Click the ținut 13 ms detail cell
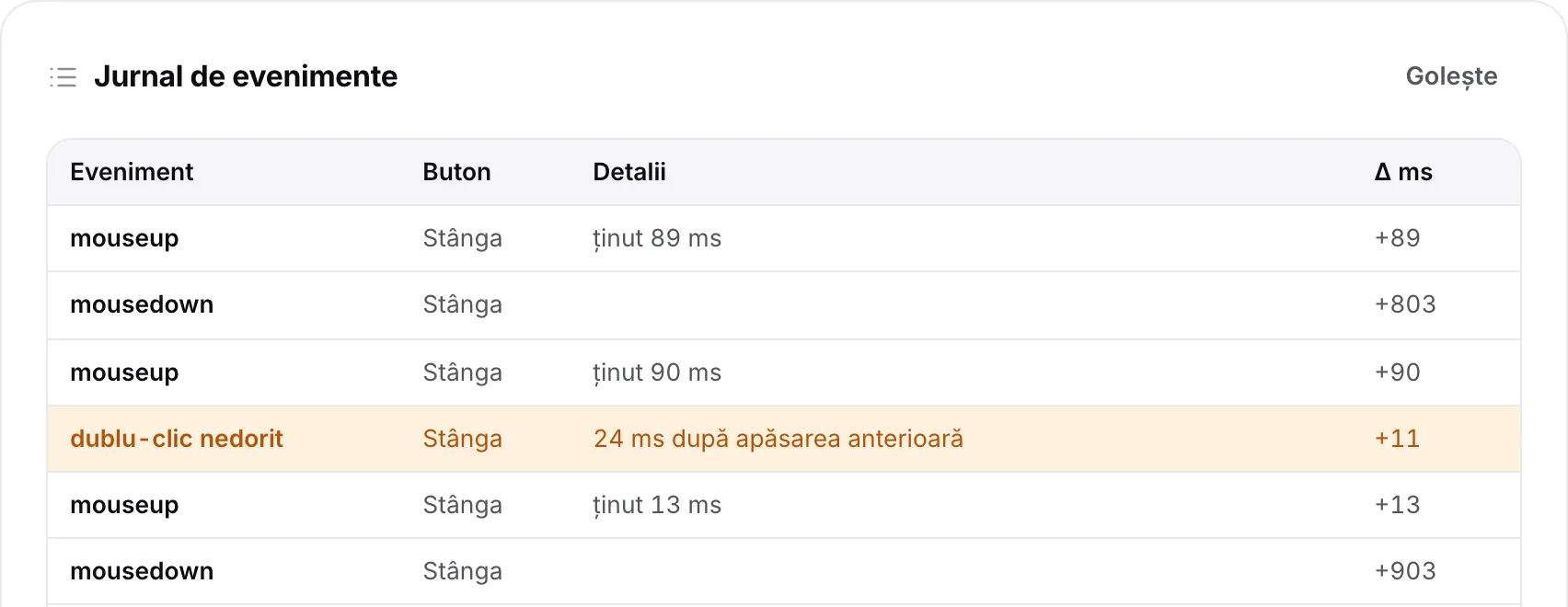Image resolution: width=1568 pixels, height=607 pixels. coord(657,505)
